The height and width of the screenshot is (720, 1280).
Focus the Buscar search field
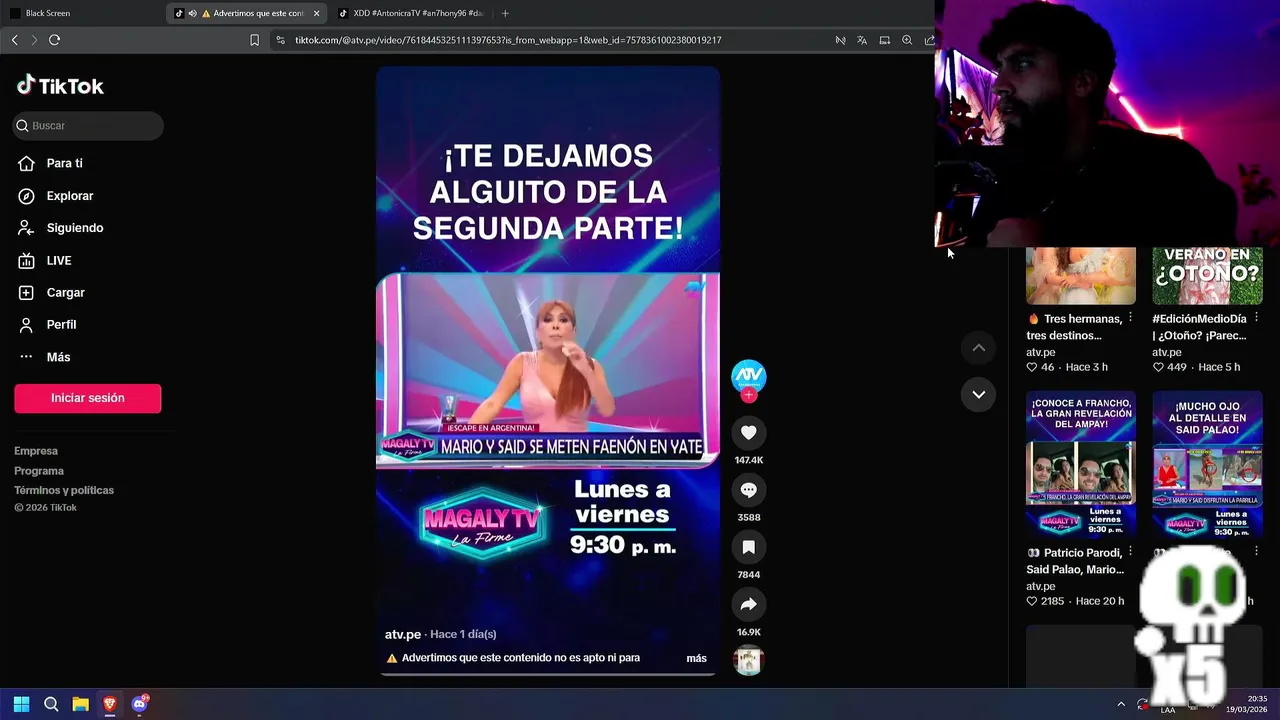pos(88,126)
